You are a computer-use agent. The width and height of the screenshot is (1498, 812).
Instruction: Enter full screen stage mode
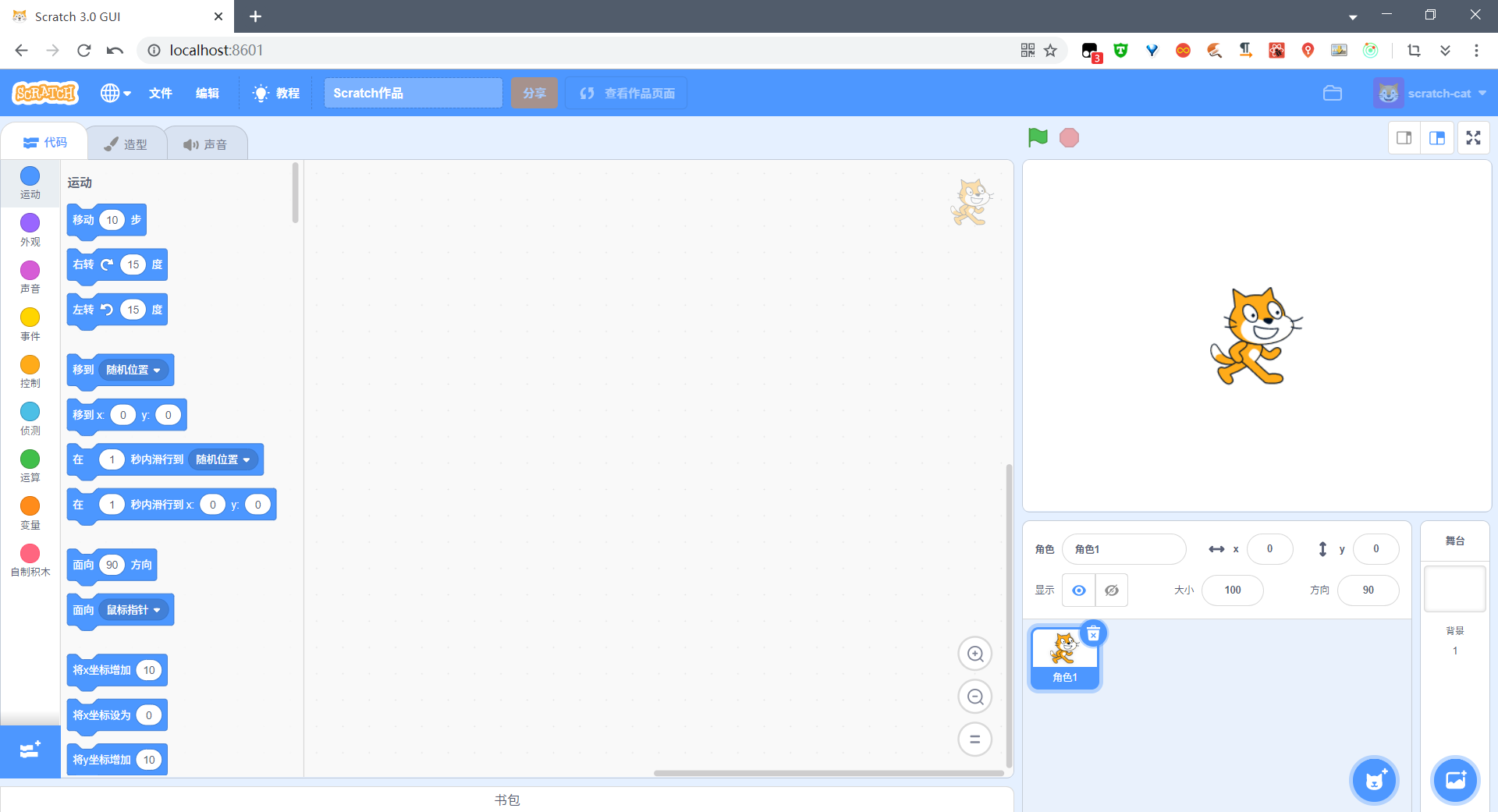click(x=1474, y=138)
